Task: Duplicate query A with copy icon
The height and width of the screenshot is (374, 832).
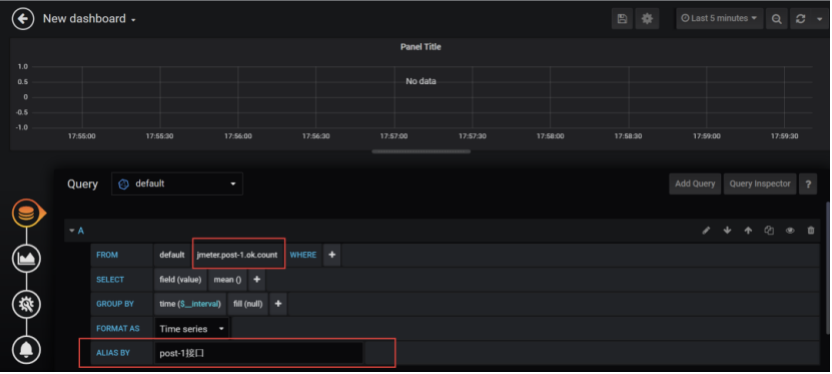Action: point(769,230)
